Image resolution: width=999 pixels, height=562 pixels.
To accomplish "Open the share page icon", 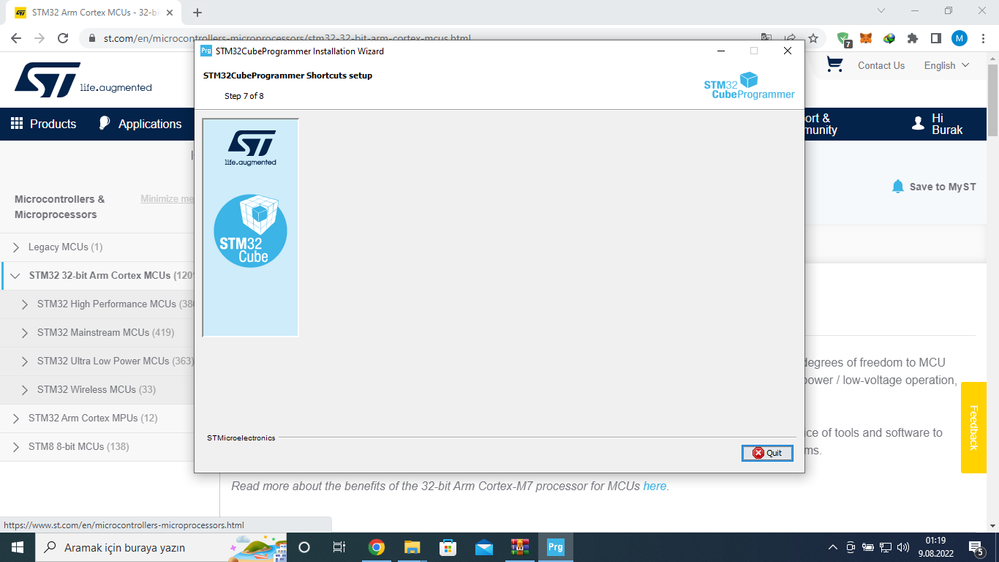I will pos(790,38).
